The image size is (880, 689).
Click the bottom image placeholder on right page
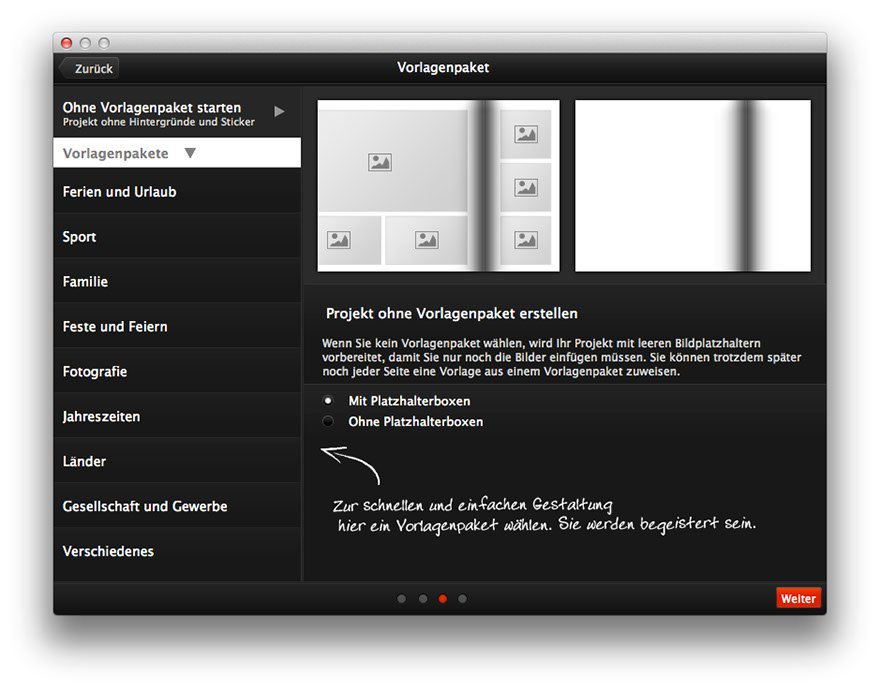(x=526, y=240)
